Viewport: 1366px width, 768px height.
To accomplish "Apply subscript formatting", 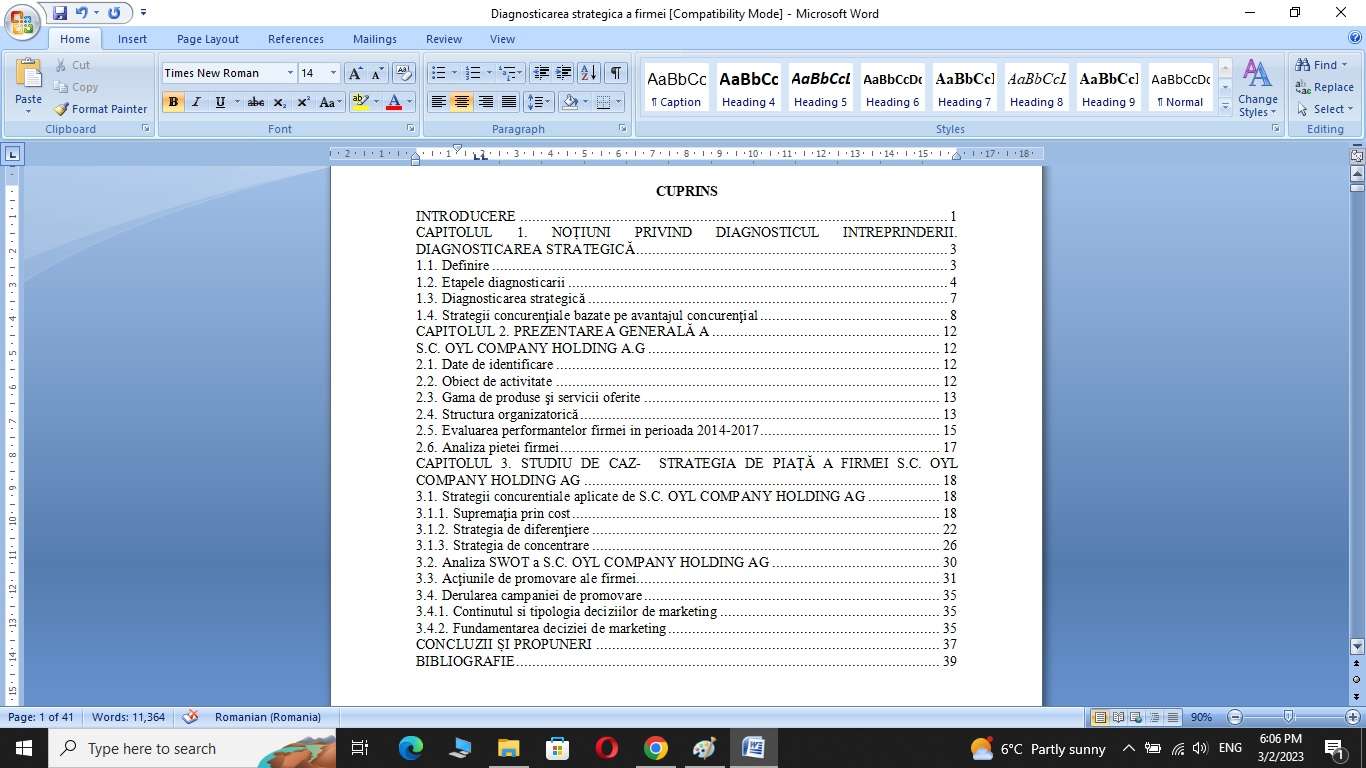I will [x=279, y=102].
